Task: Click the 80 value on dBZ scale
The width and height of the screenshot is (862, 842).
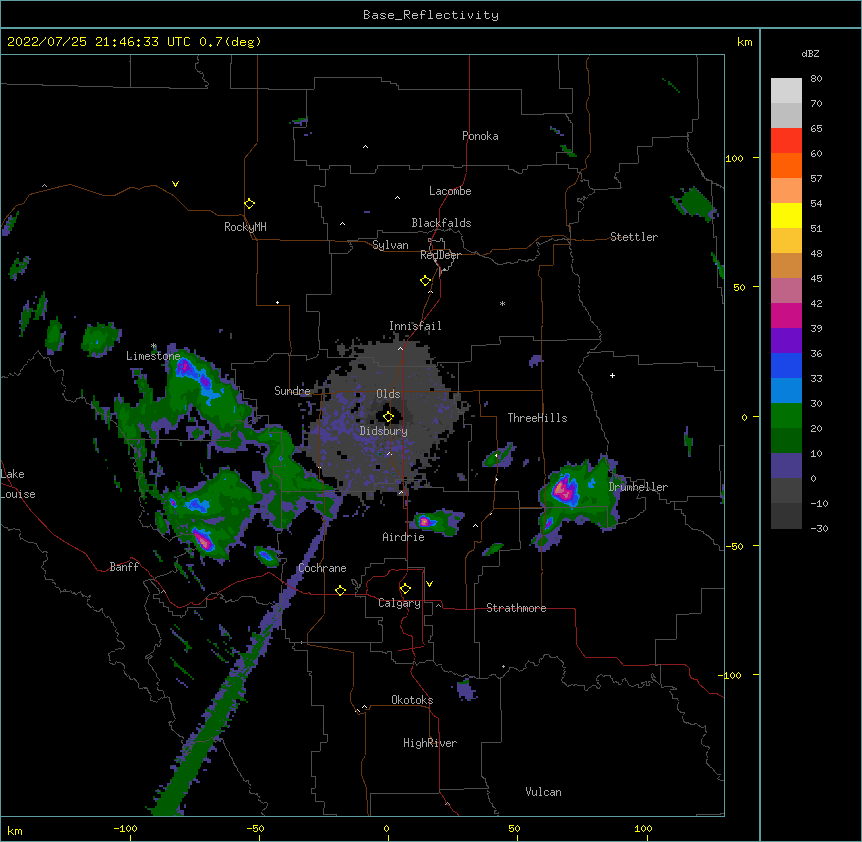Action: coord(816,79)
